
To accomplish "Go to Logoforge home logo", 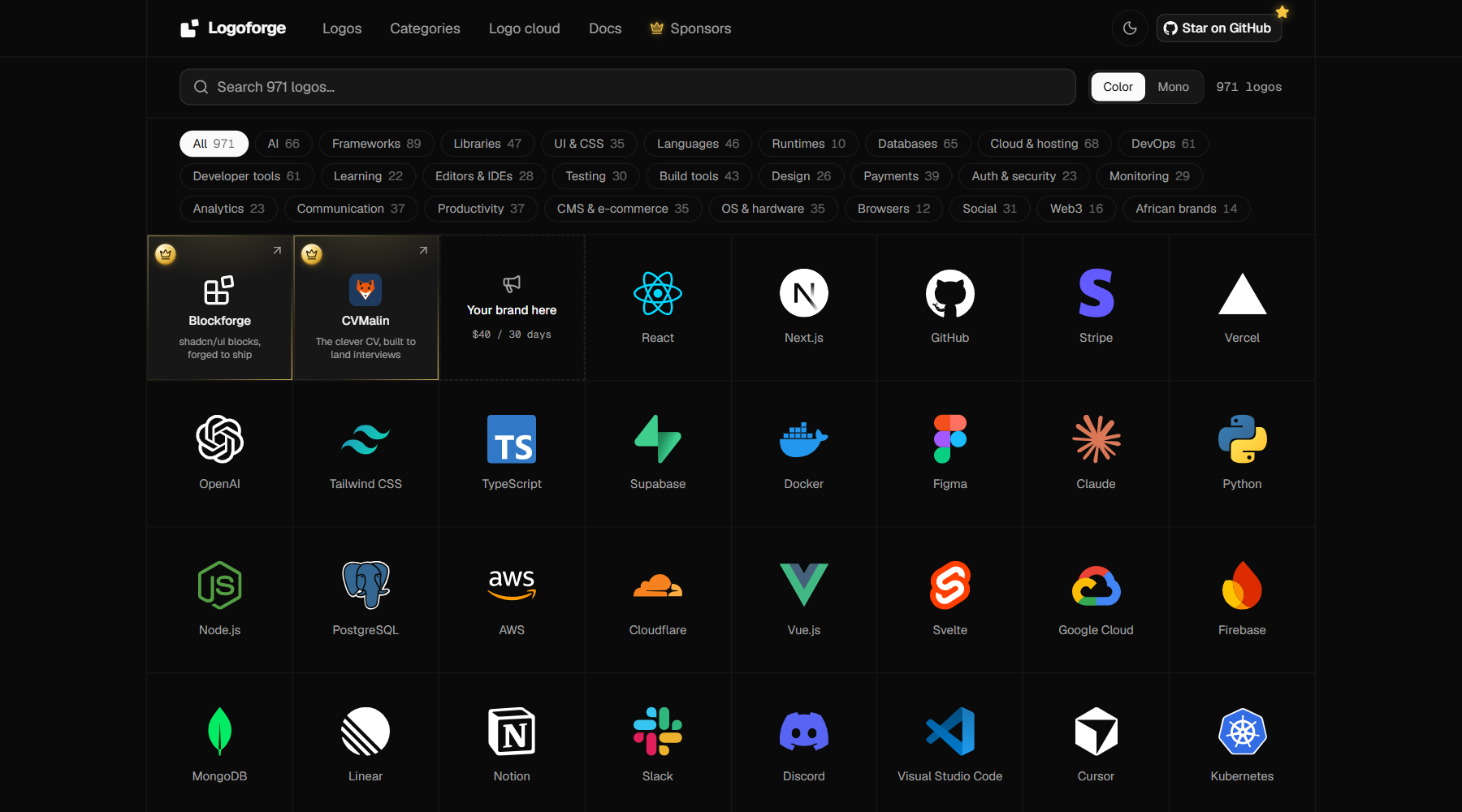I will pyautogui.click(x=233, y=28).
